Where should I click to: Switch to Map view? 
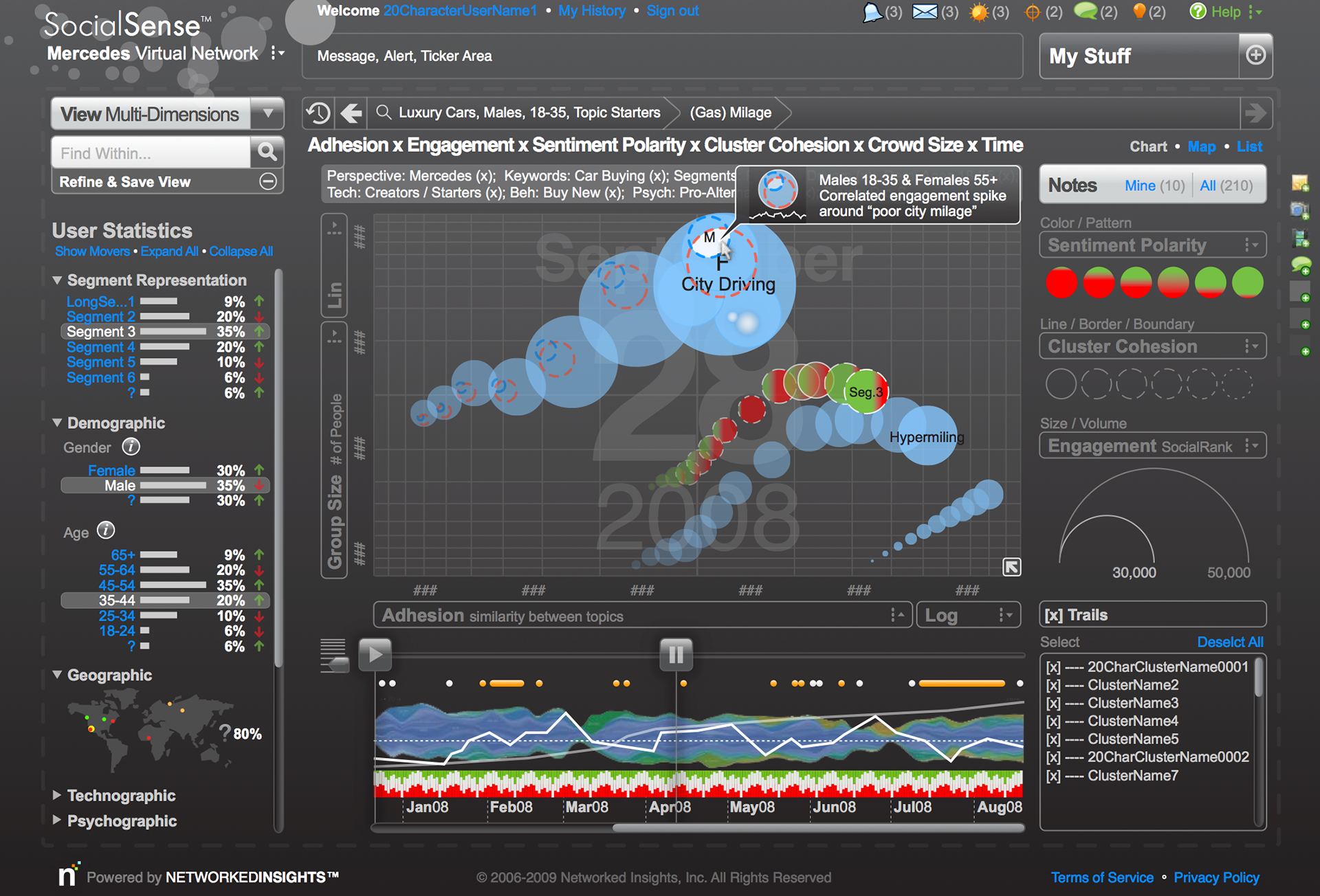click(1201, 146)
